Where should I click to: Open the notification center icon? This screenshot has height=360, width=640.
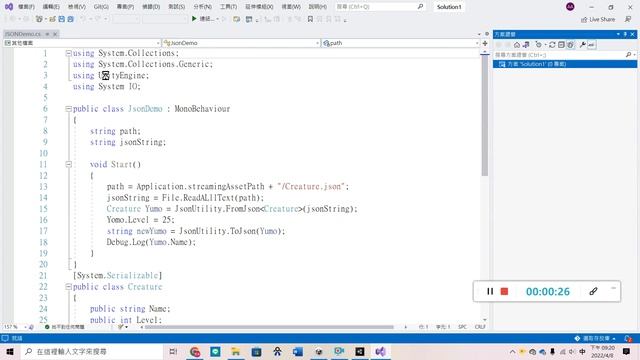pyautogui.click(x=627, y=351)
